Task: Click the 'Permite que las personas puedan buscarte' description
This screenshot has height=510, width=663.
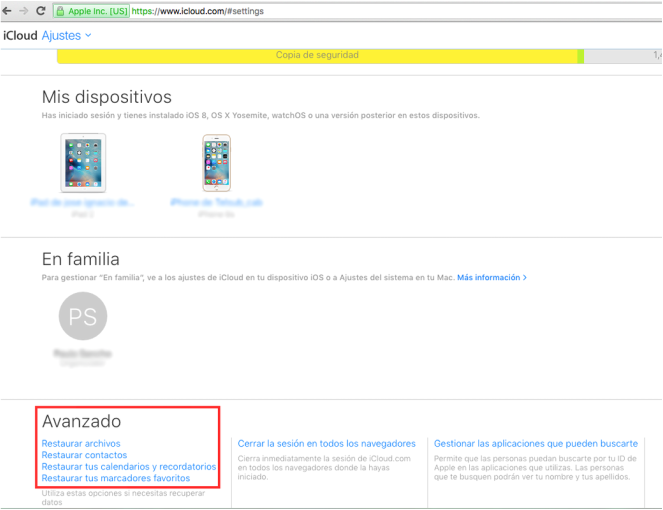Action: pyautogui.click(x=535, y=467)
